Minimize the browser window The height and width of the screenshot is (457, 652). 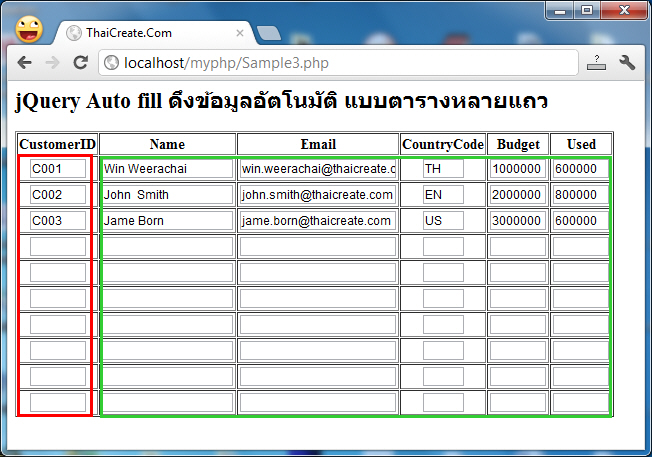point(560,11)
